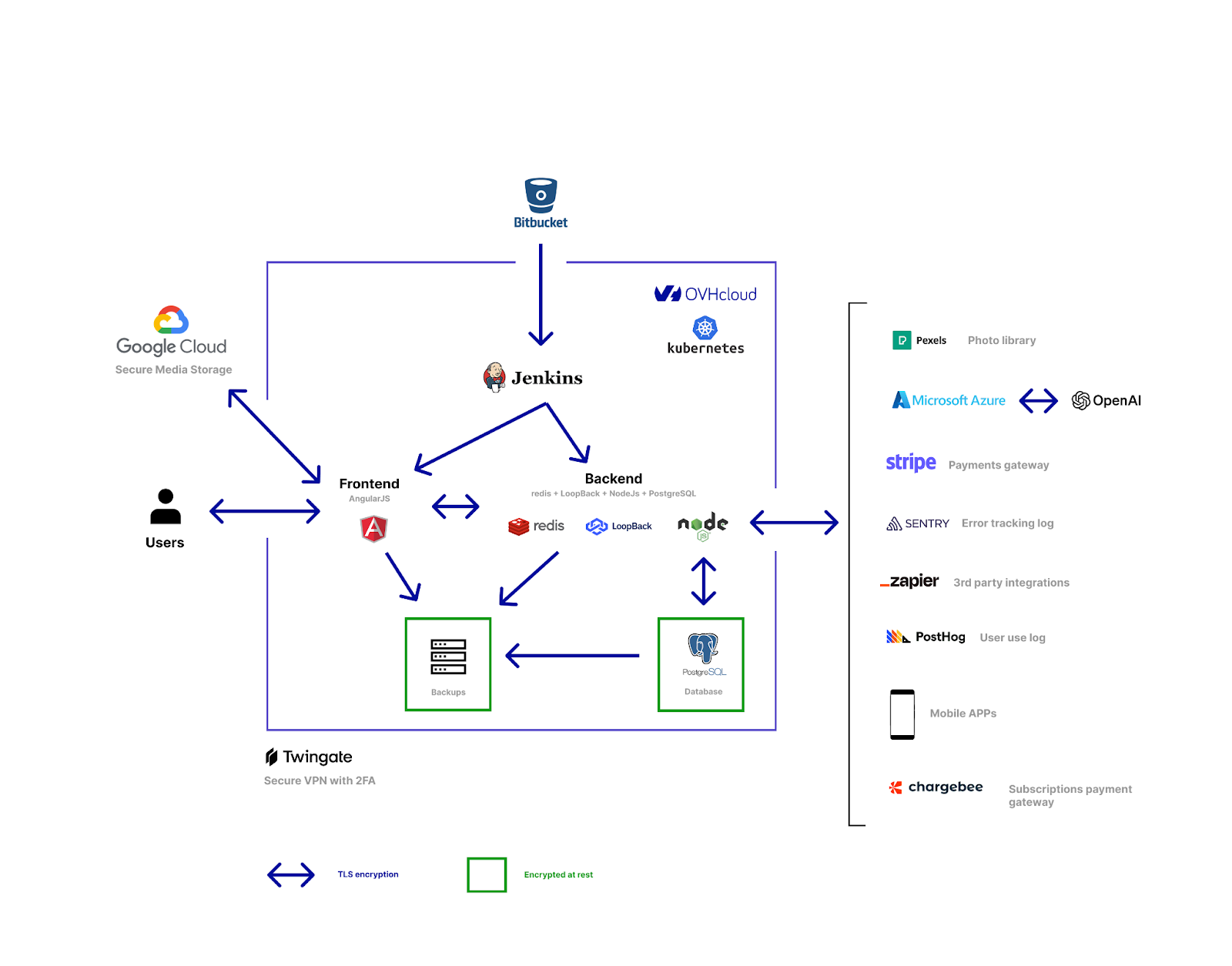Click the "kubernetes" label text
Image resolution: width=1232 pixels, height=966 pixels.
pos(706,348)
